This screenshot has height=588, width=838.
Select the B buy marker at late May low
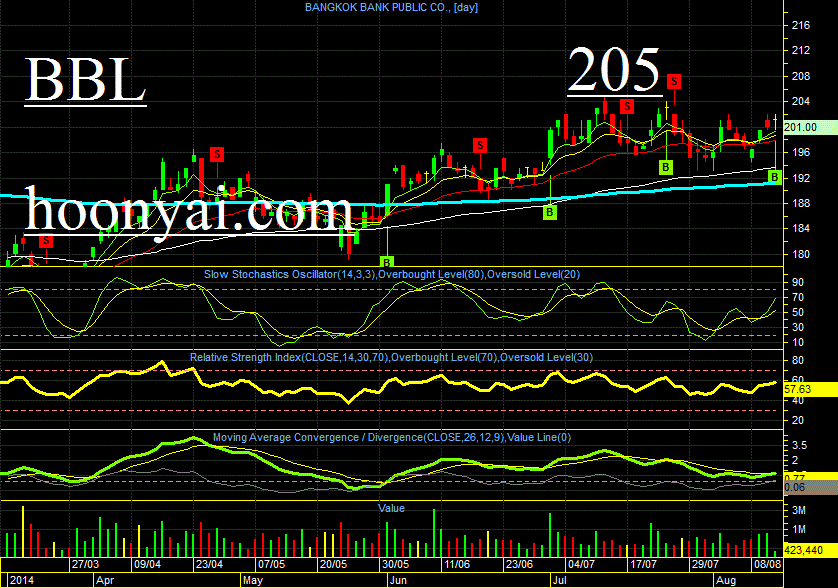[x=387, y=262]
